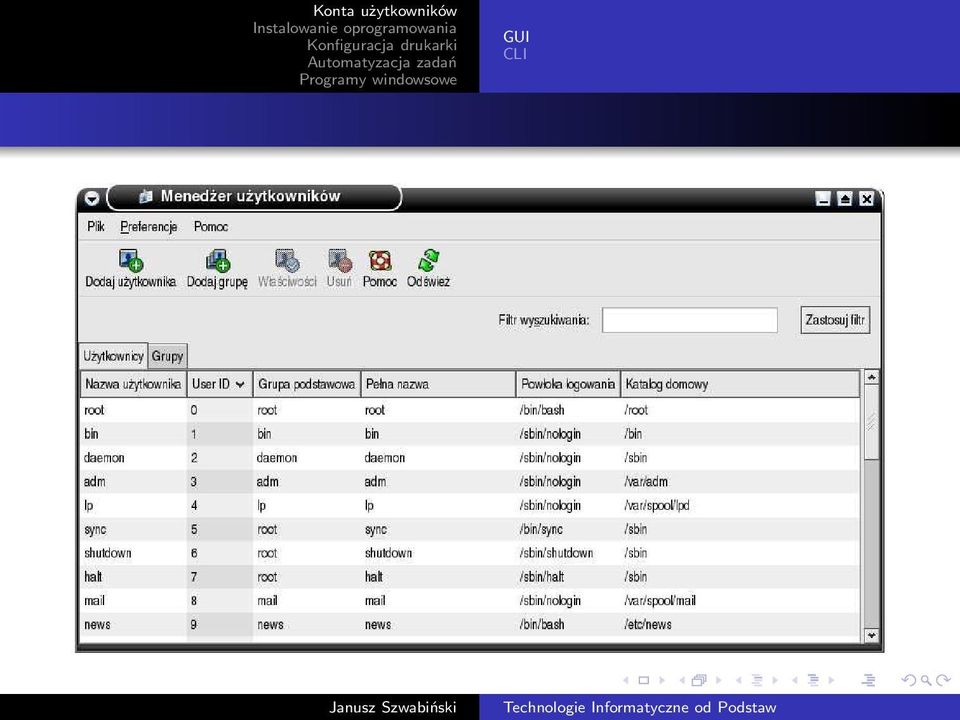960x720 pixels.
Task: Go to Konfiguracja drukarki section link
Action: click(381, 45)
